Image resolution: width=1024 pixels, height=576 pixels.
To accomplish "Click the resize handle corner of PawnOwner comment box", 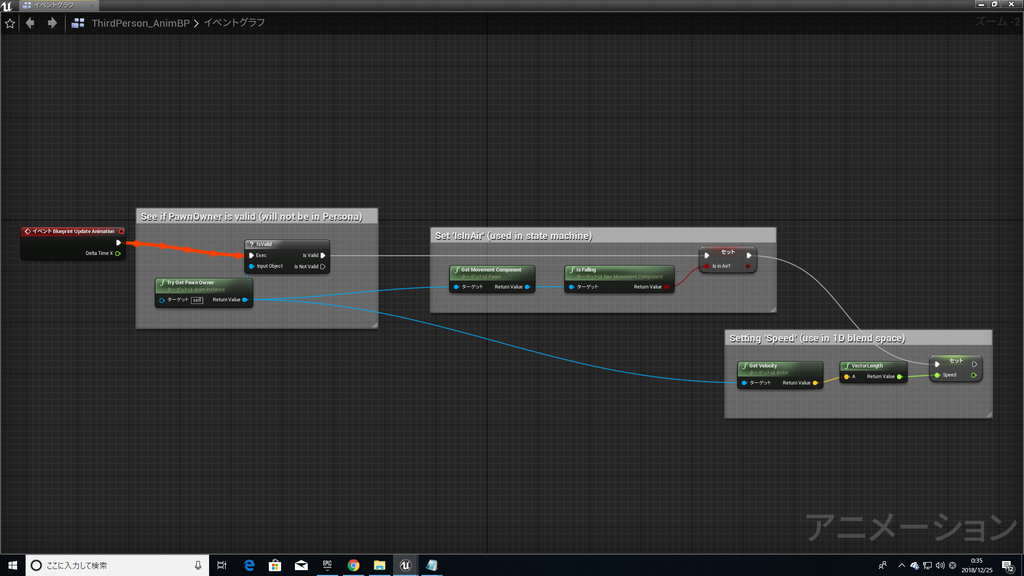I will 375,325.
